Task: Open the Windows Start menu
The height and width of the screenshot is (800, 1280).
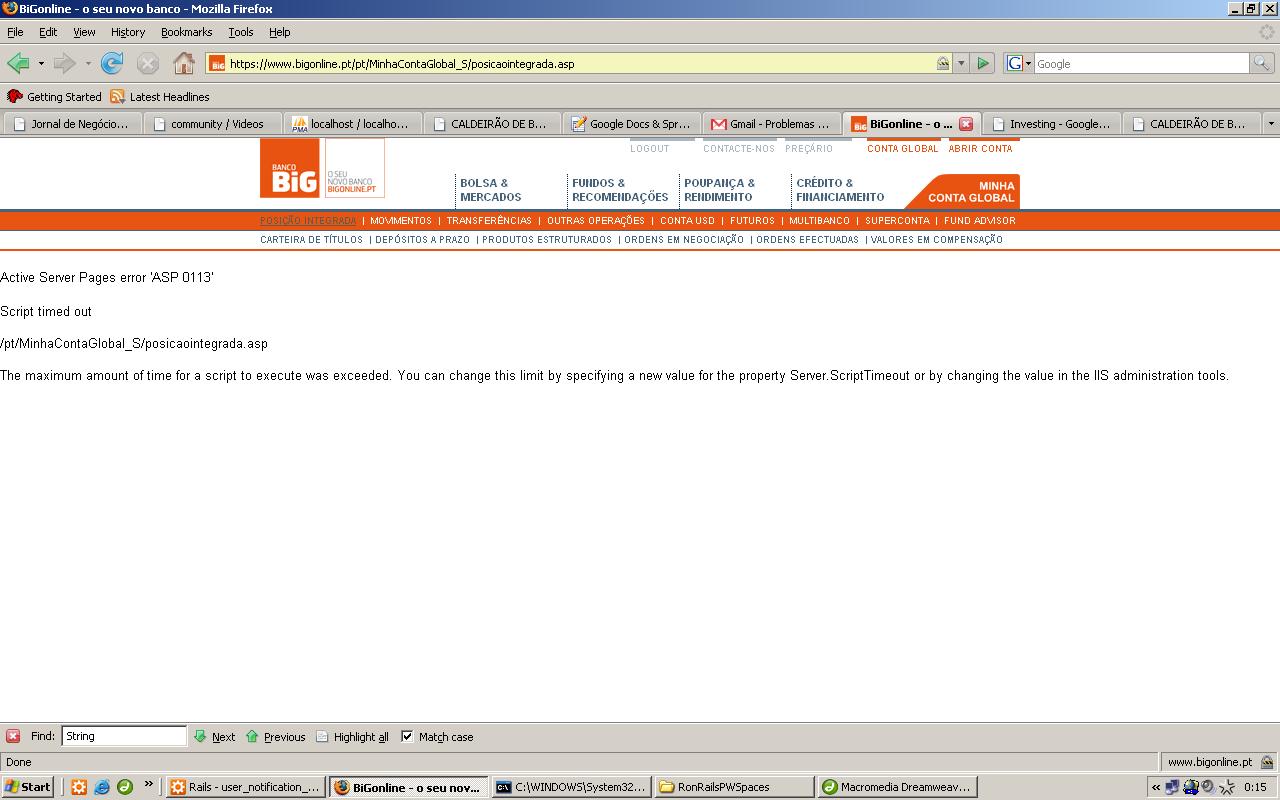Action: (x=28, y=787)
